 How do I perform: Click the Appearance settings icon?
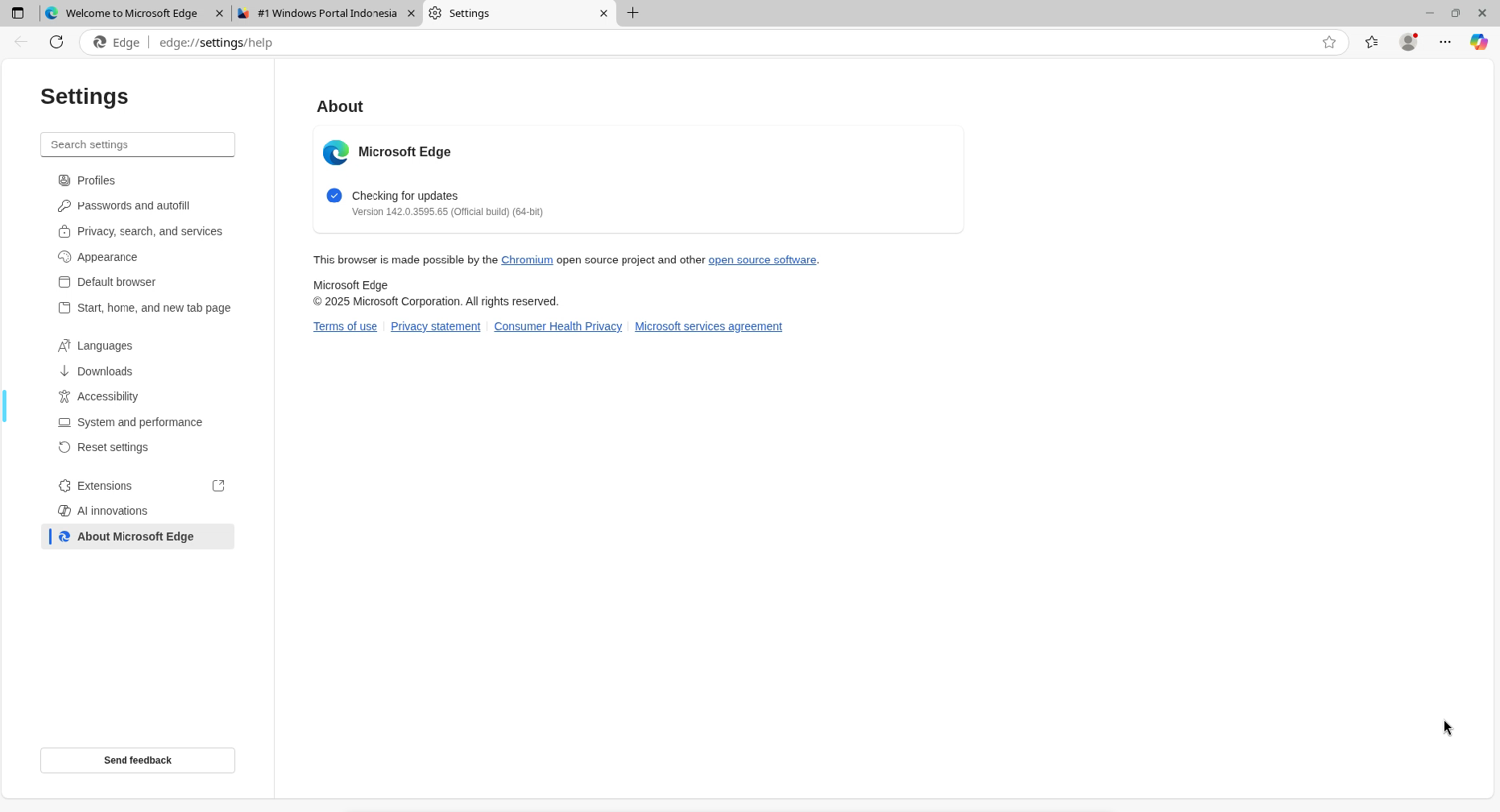(64, 256)
